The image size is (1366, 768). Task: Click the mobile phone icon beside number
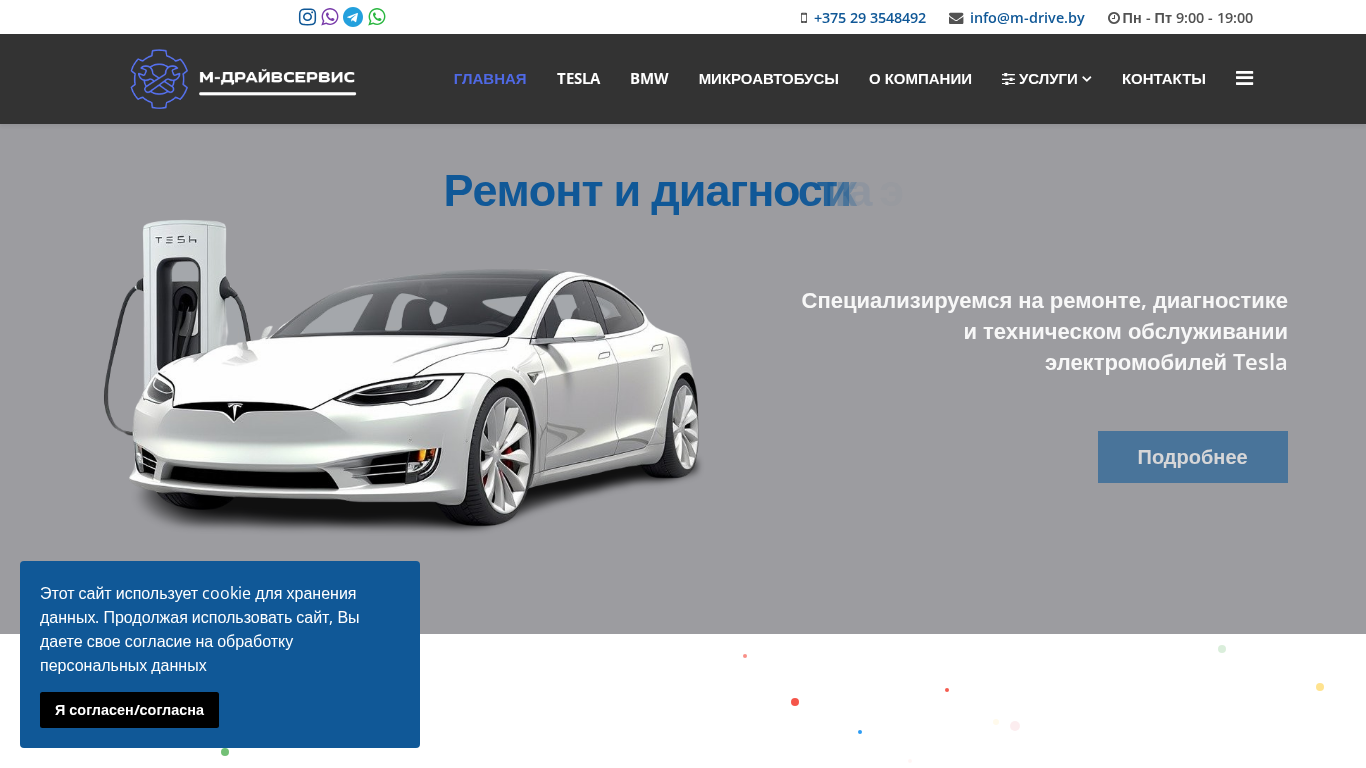(x=804, y=18)
